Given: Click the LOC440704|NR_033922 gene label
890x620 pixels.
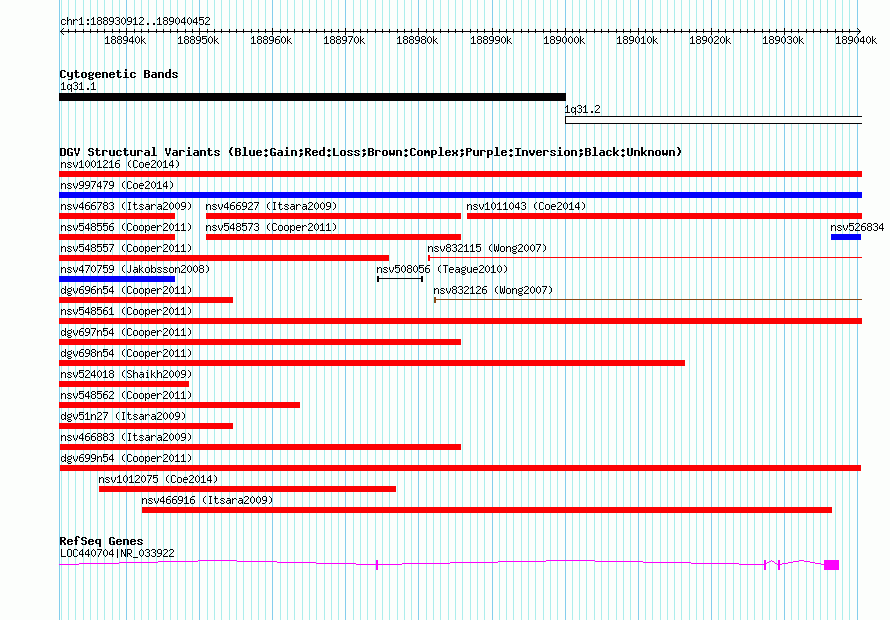Looking at the screenshot, I should click(x=117, y=553).
